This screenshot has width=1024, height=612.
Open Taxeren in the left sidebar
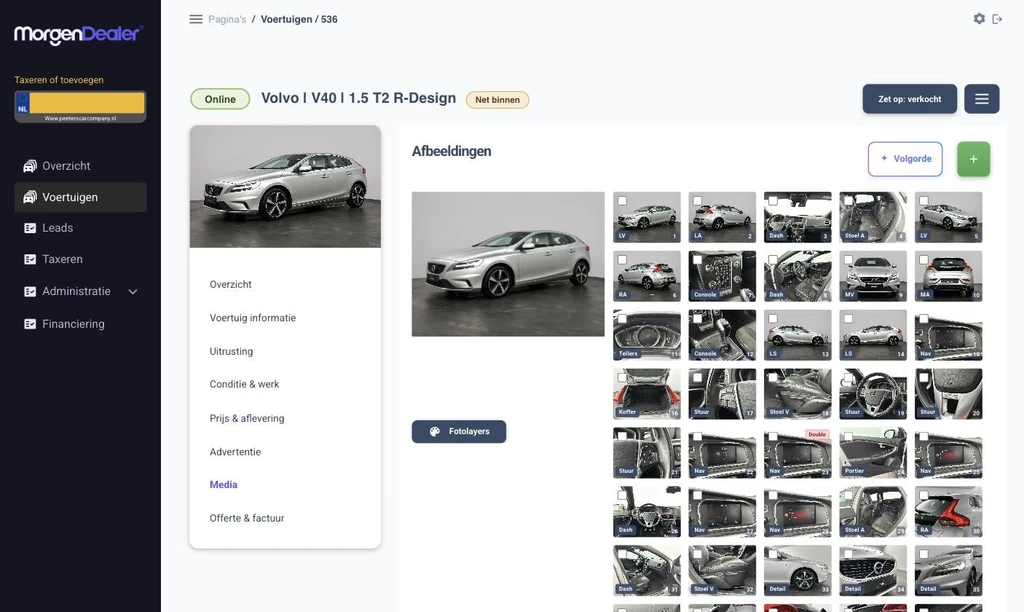pyautogui.click(x=80, y=259)
